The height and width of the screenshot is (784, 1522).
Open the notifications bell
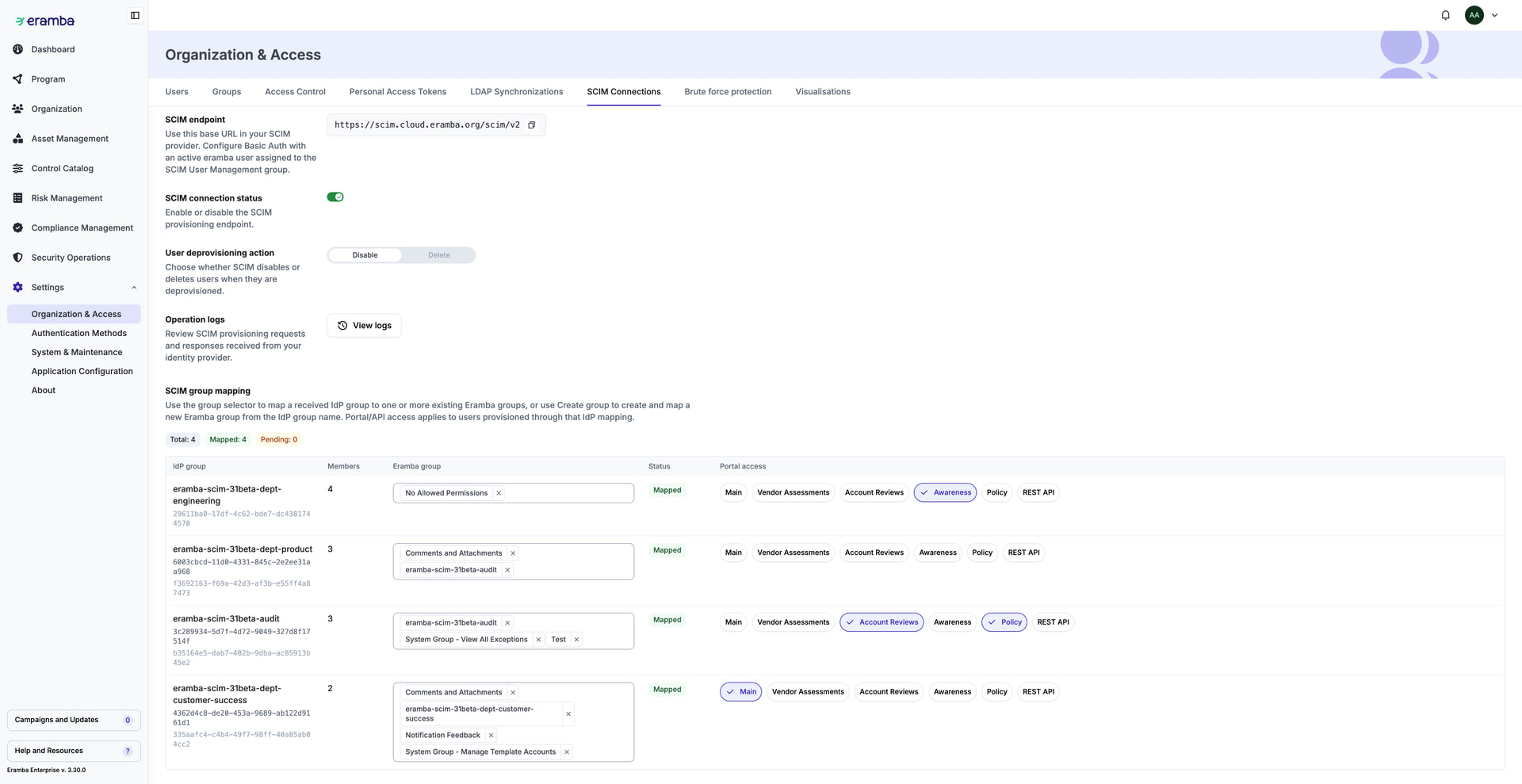[x=1445, y=15]
